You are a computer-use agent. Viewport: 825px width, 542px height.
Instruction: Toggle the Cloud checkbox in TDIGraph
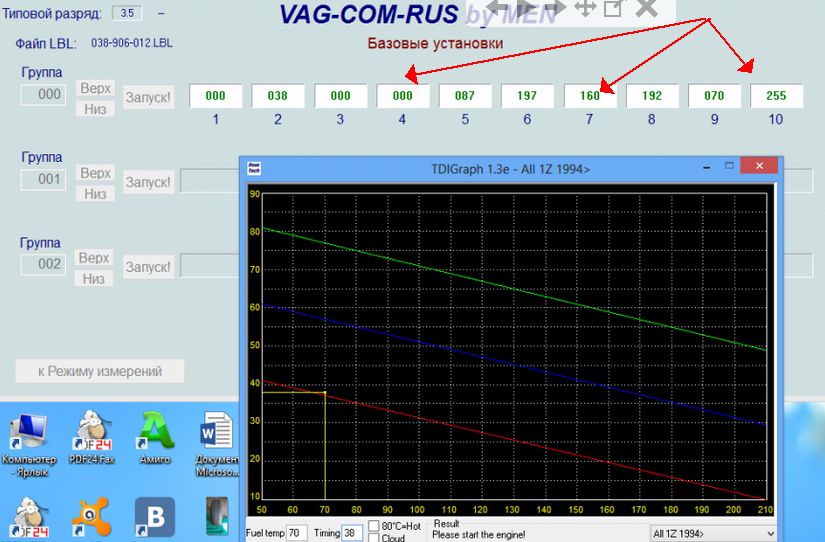[x=374, y=537]
